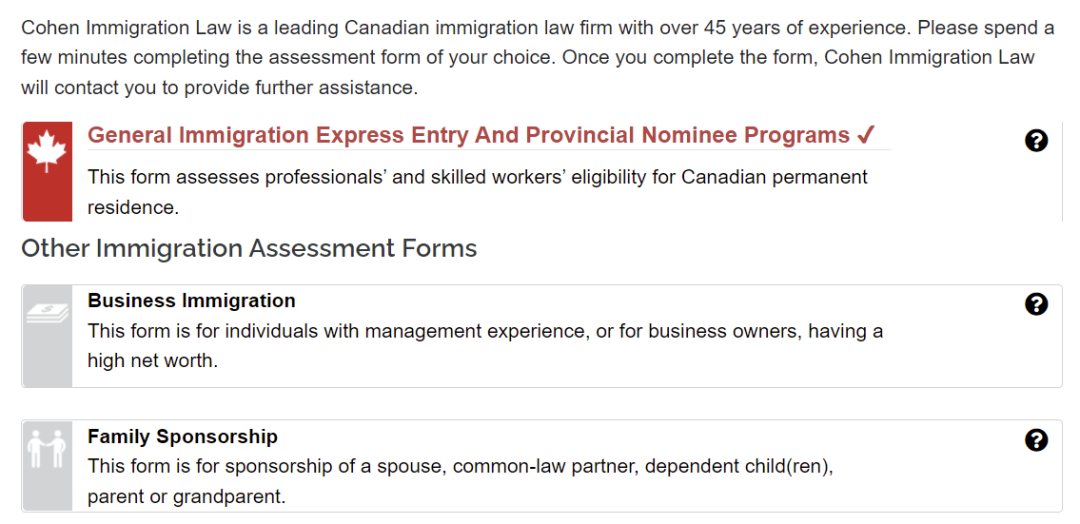This screenshot has height=524, width=1080.
Task: Open help for General Immigration form
Action: point(1036,141)
